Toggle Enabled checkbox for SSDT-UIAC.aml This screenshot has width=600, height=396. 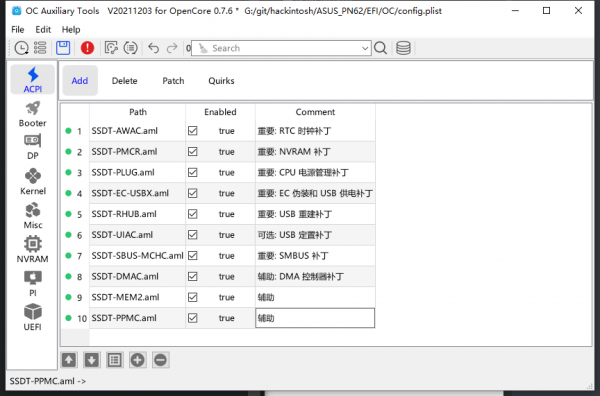click(192, 235)
